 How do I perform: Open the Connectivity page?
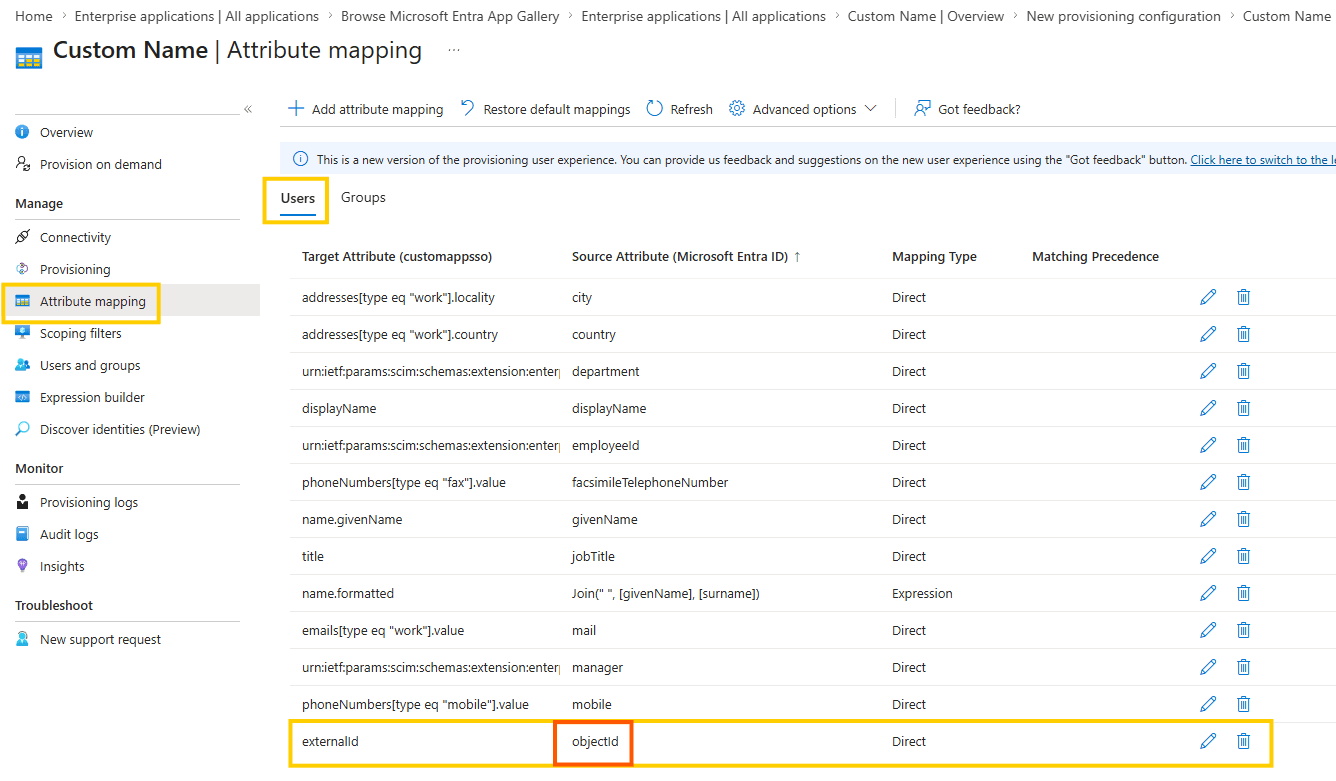click(x=75, y=237)
